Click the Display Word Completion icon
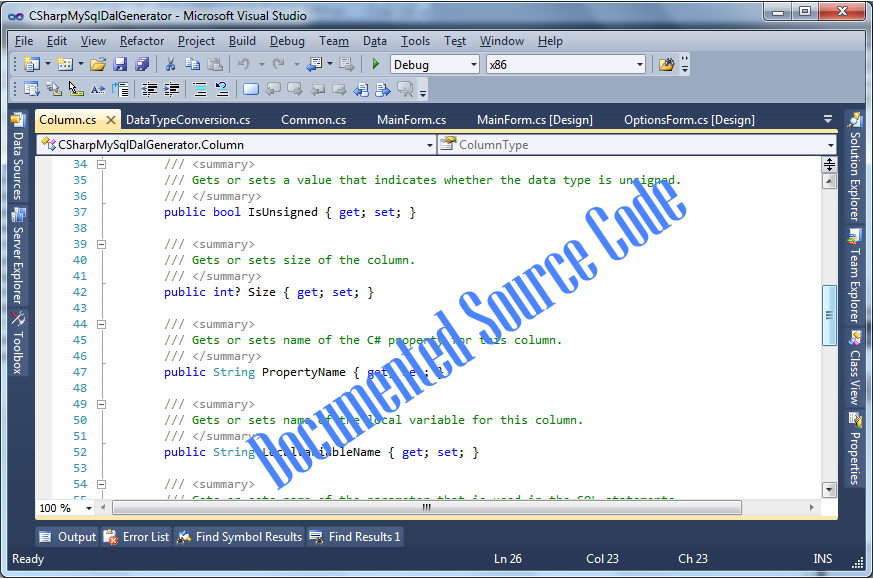 click(98, 89)
